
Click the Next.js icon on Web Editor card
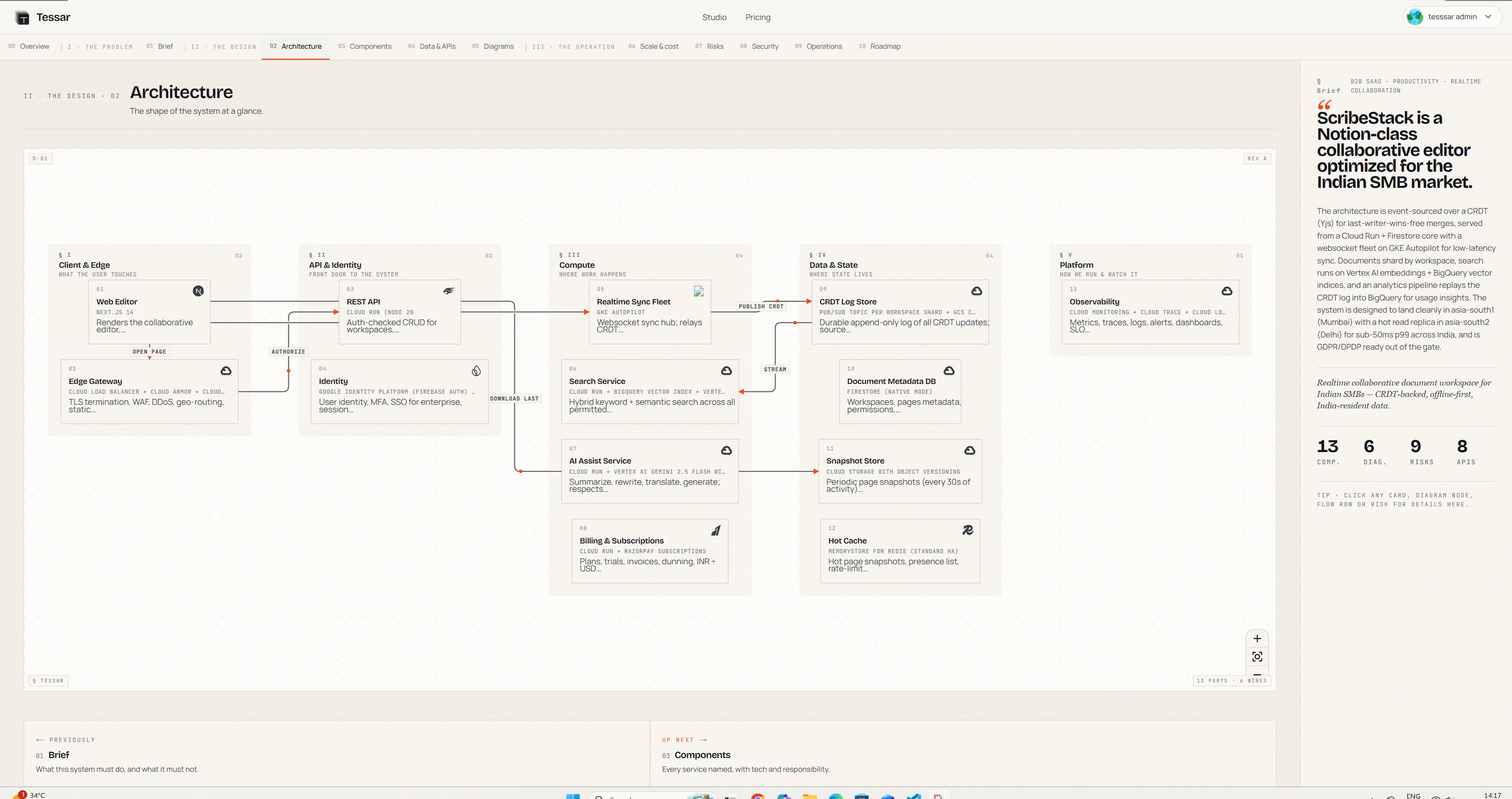[x=199, y=291]
